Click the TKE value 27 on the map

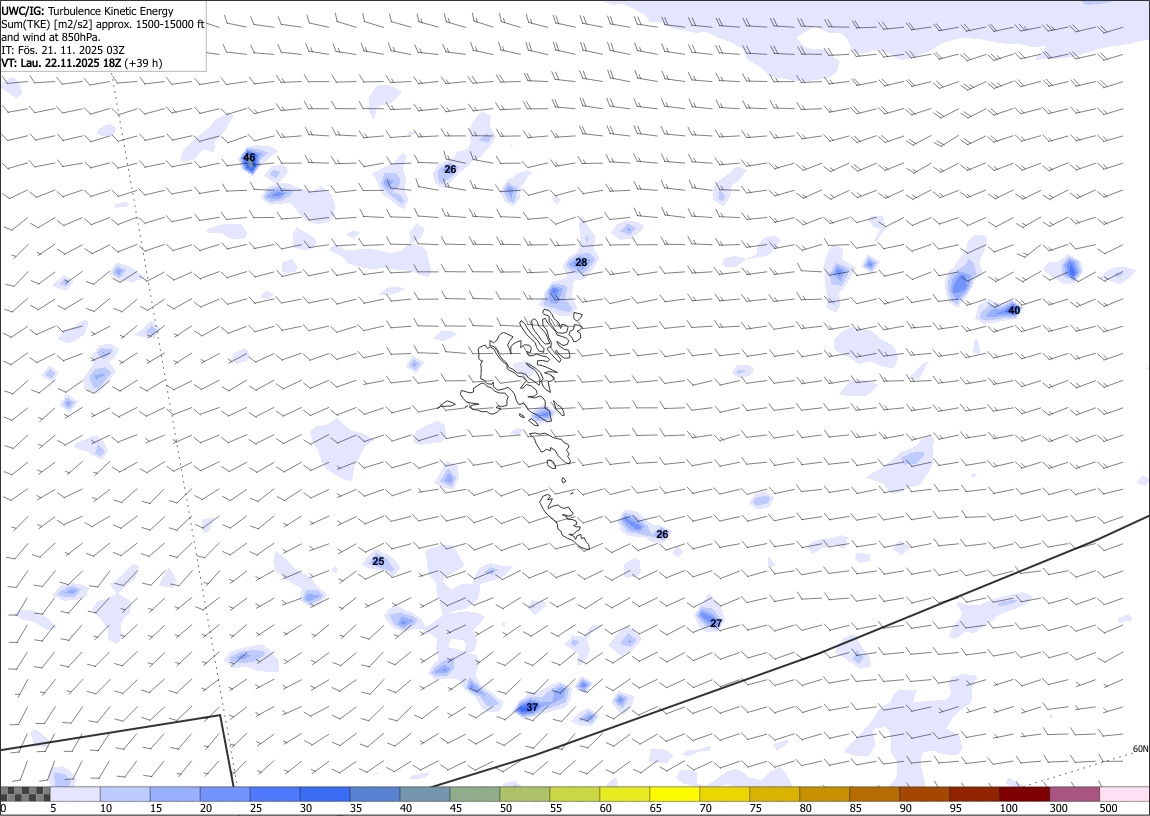(716, 623)
